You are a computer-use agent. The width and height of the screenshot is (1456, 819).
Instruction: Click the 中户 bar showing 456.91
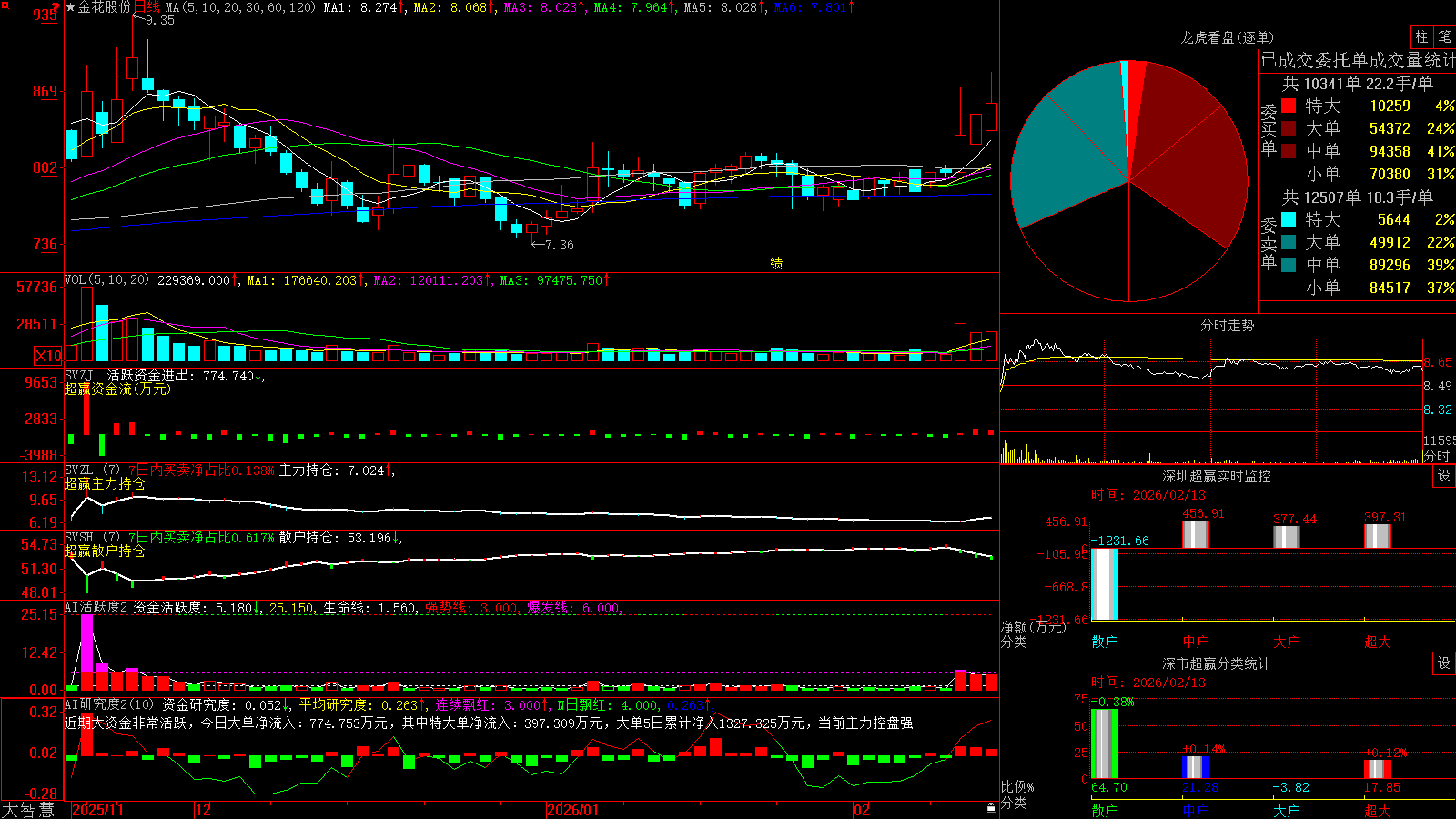(1196, 534)
